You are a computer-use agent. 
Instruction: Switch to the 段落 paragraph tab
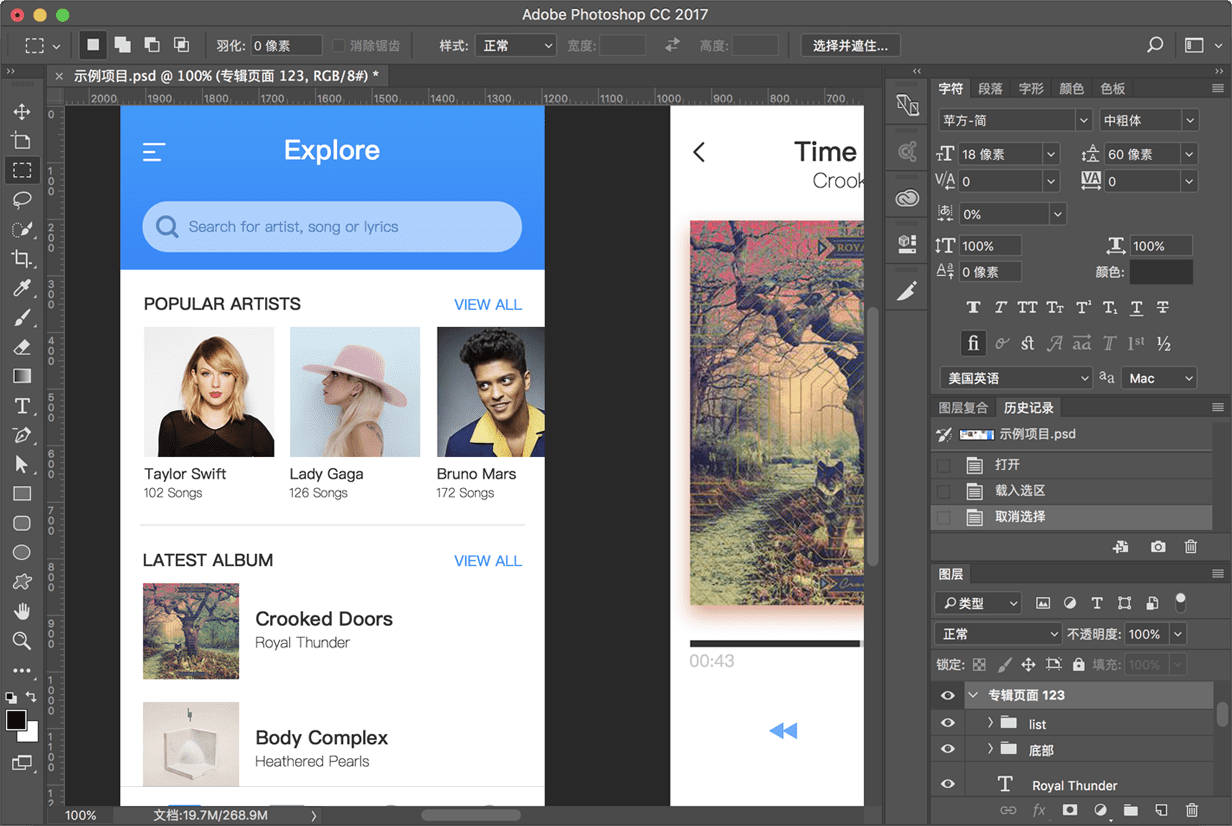[x=990, y=89]
